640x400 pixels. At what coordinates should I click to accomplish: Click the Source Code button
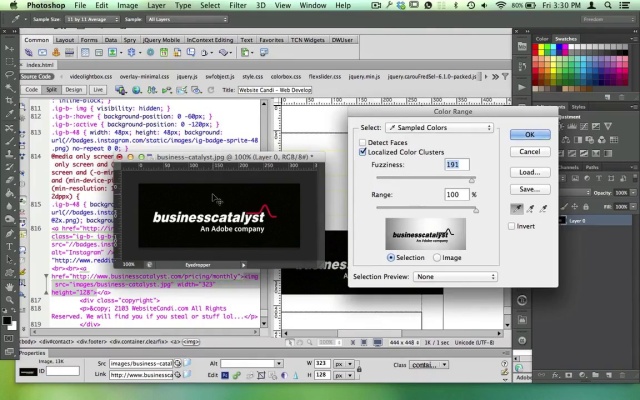tap(36, 76)
